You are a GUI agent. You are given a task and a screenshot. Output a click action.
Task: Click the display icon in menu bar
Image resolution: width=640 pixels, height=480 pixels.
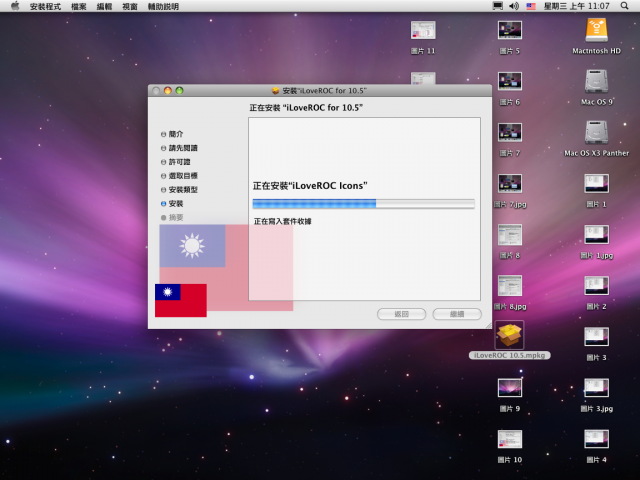tap(498, 6)
